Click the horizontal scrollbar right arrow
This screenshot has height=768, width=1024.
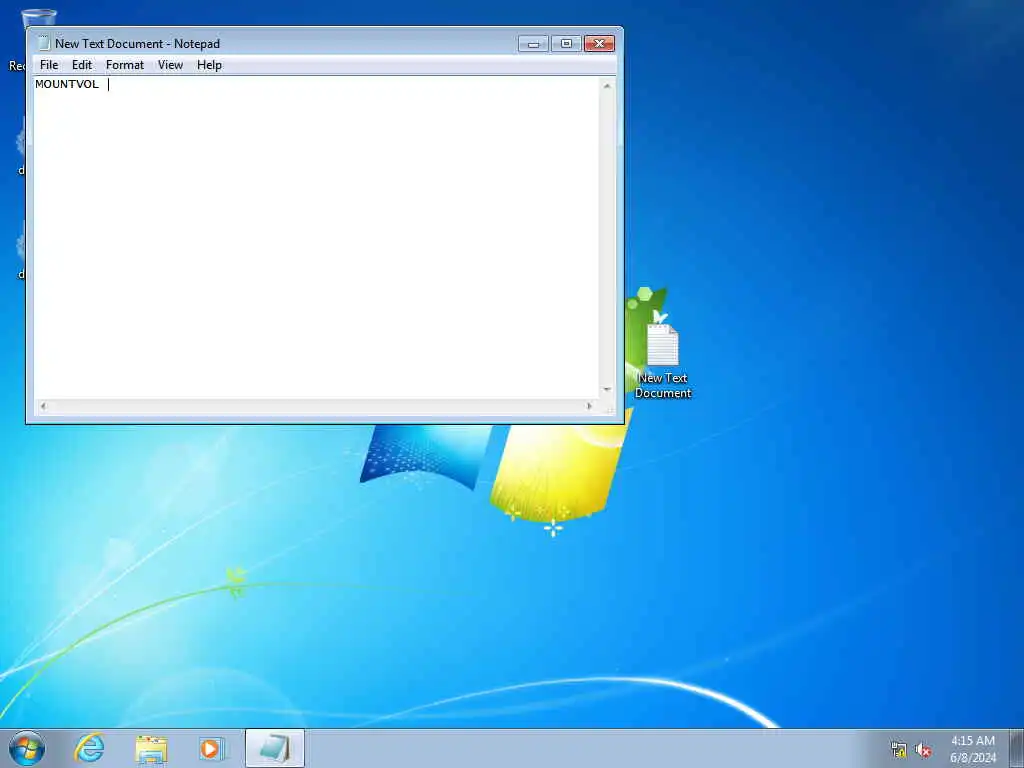(589, 406)
